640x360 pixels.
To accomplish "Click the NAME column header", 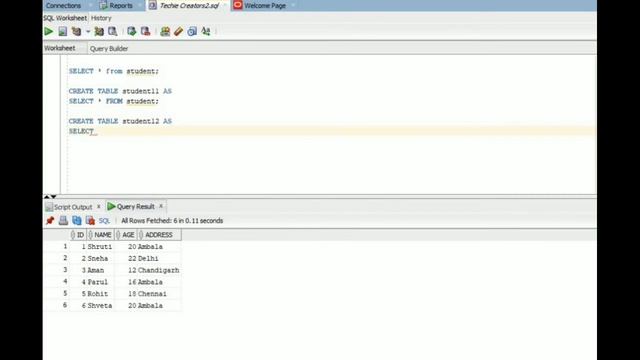I will [100, 235].
